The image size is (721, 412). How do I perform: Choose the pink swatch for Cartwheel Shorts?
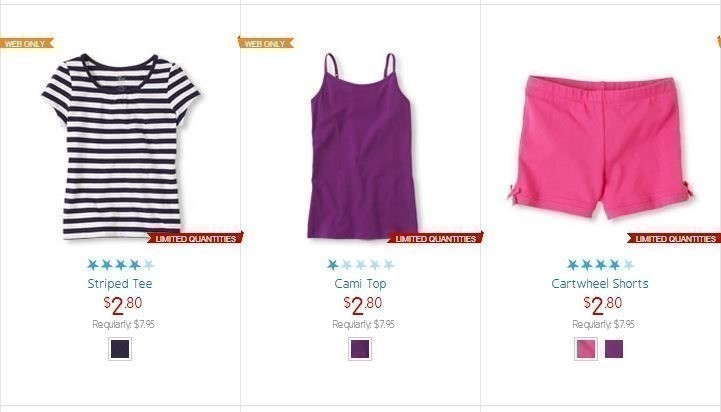click(x=586, y=349)
